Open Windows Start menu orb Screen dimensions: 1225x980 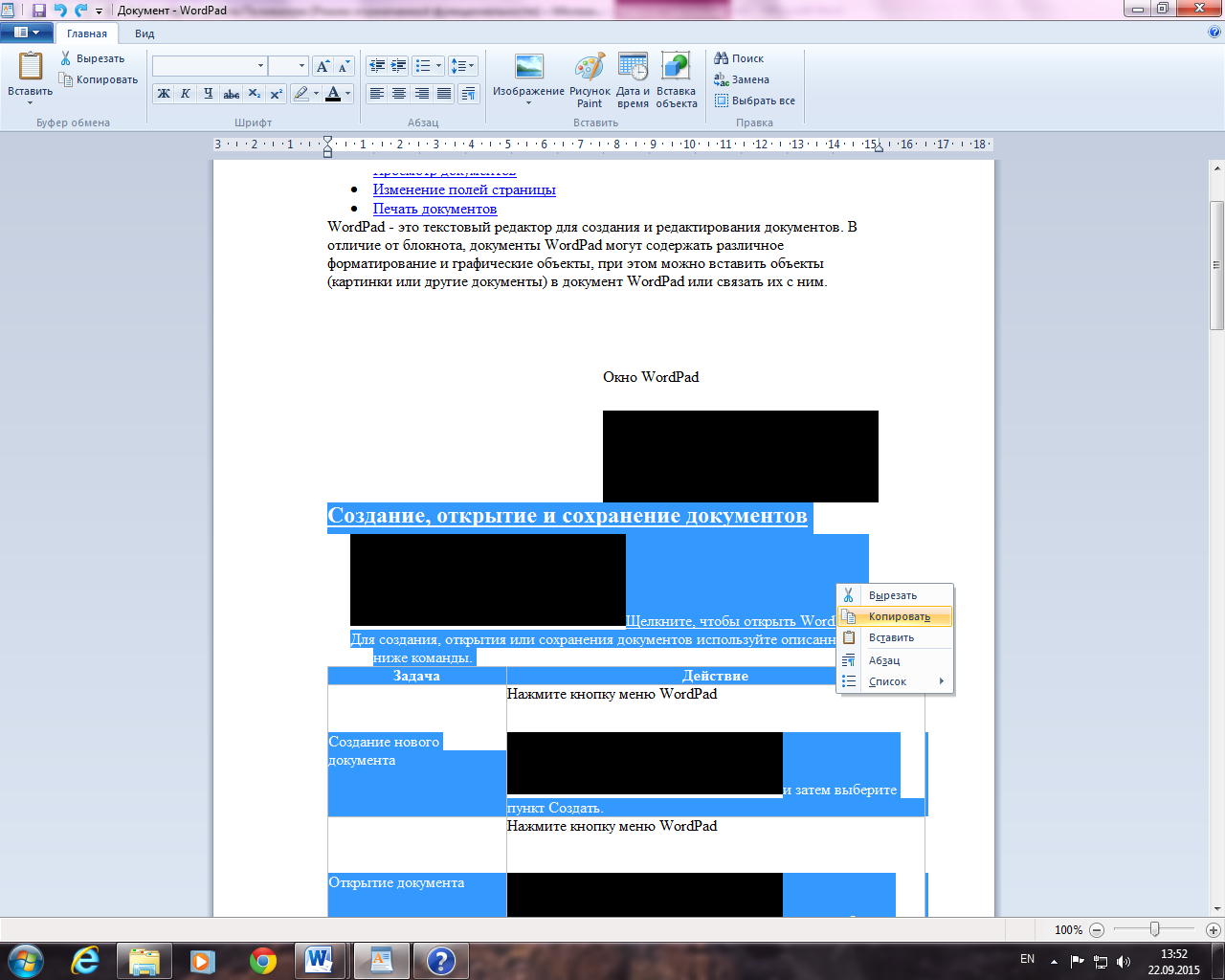click(x=26, y=961)
